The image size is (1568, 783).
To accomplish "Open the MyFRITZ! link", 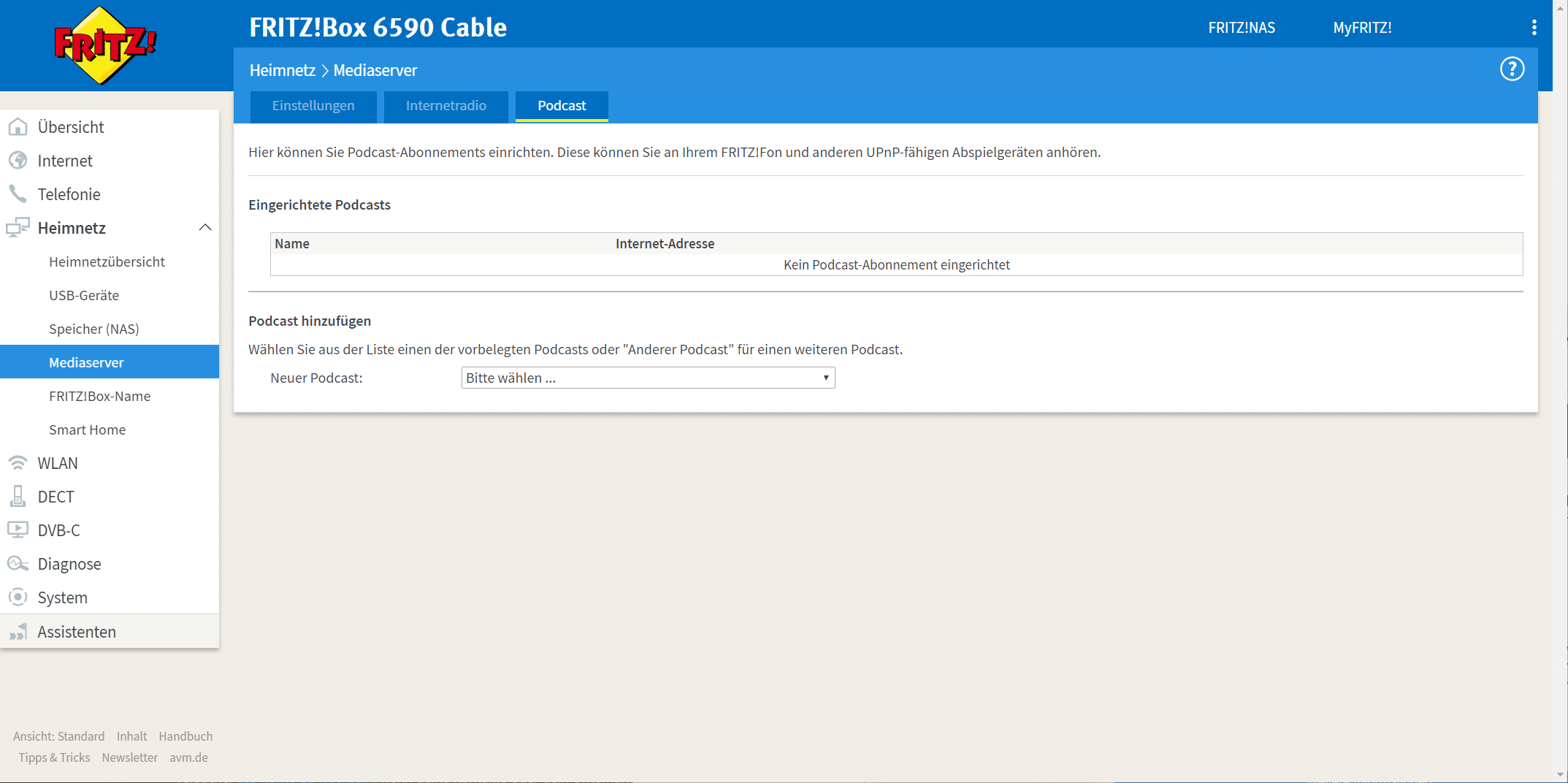I will (1362, 28).
